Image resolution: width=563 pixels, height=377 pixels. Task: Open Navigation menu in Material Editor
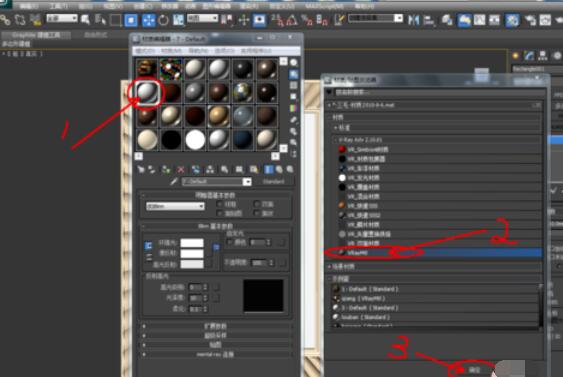pos(198,51)
